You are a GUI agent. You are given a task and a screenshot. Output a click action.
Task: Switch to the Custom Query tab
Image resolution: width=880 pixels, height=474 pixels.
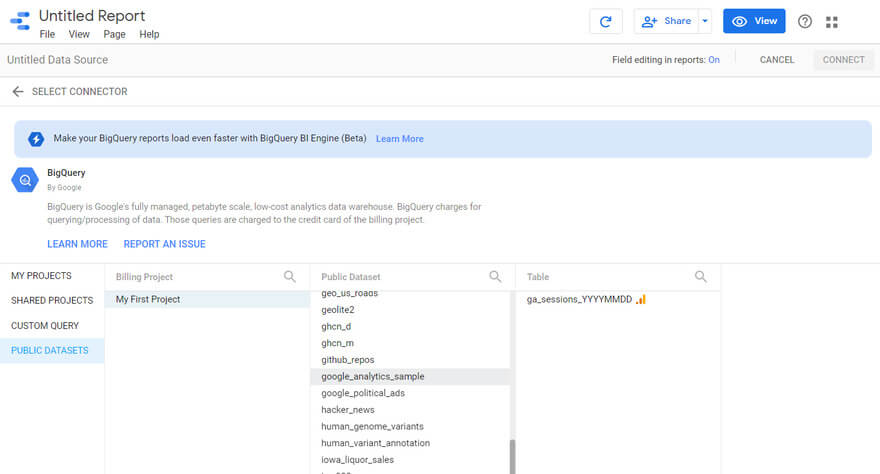(x=45, y=326)
